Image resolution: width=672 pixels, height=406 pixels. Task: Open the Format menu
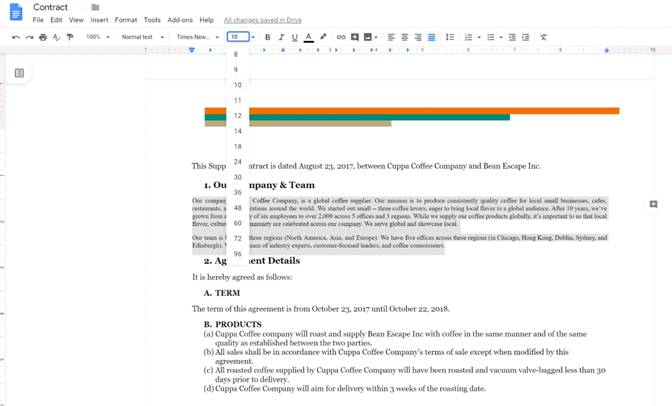126,20
